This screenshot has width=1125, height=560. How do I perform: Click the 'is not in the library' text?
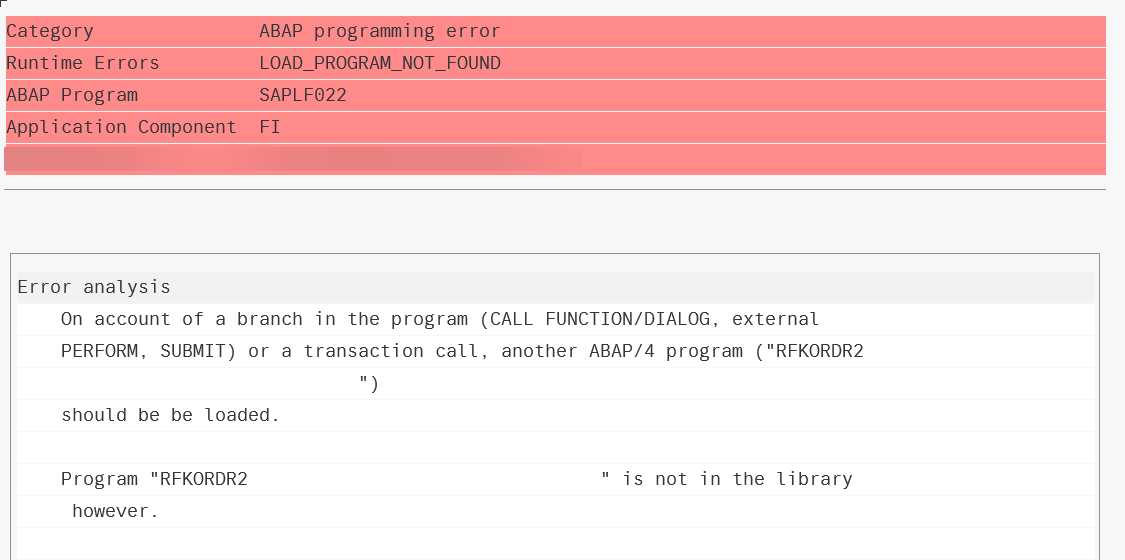[x=738, y=479]
